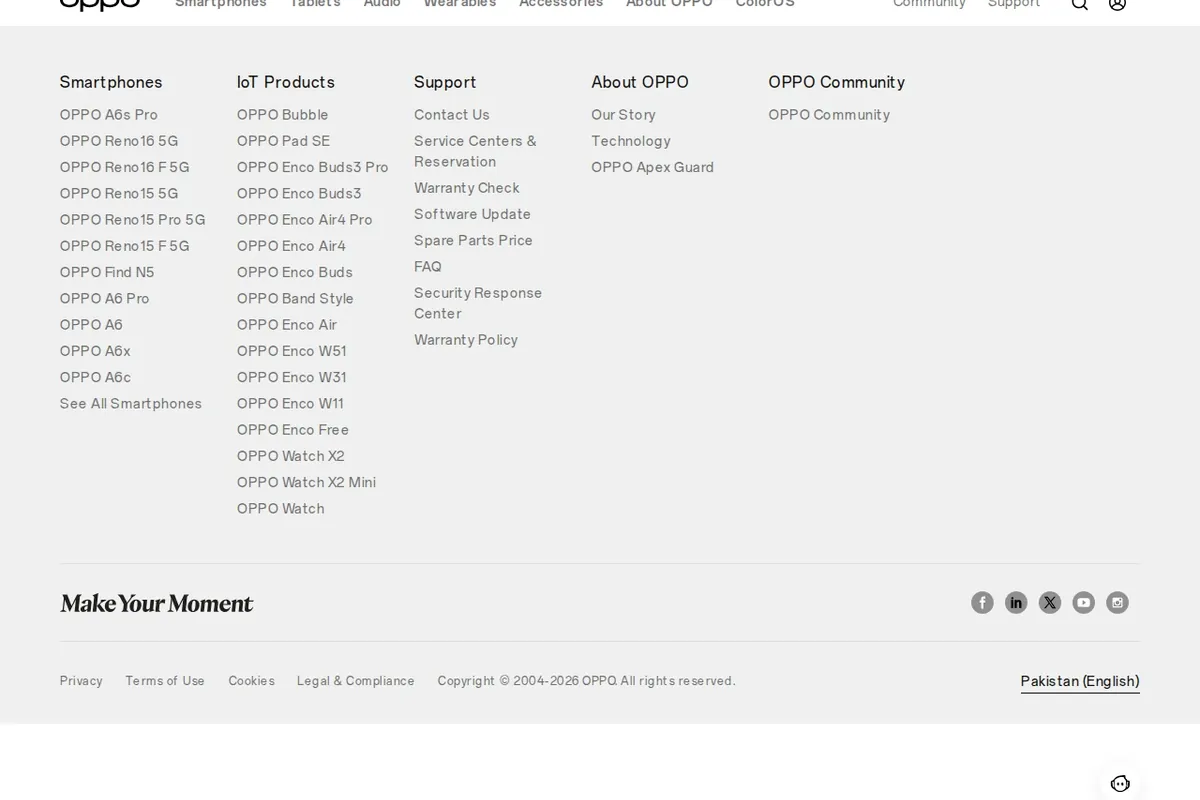Open the Legal & Compliance footer link
Viewport: 1200px width, 800px height.
(355, 681)
